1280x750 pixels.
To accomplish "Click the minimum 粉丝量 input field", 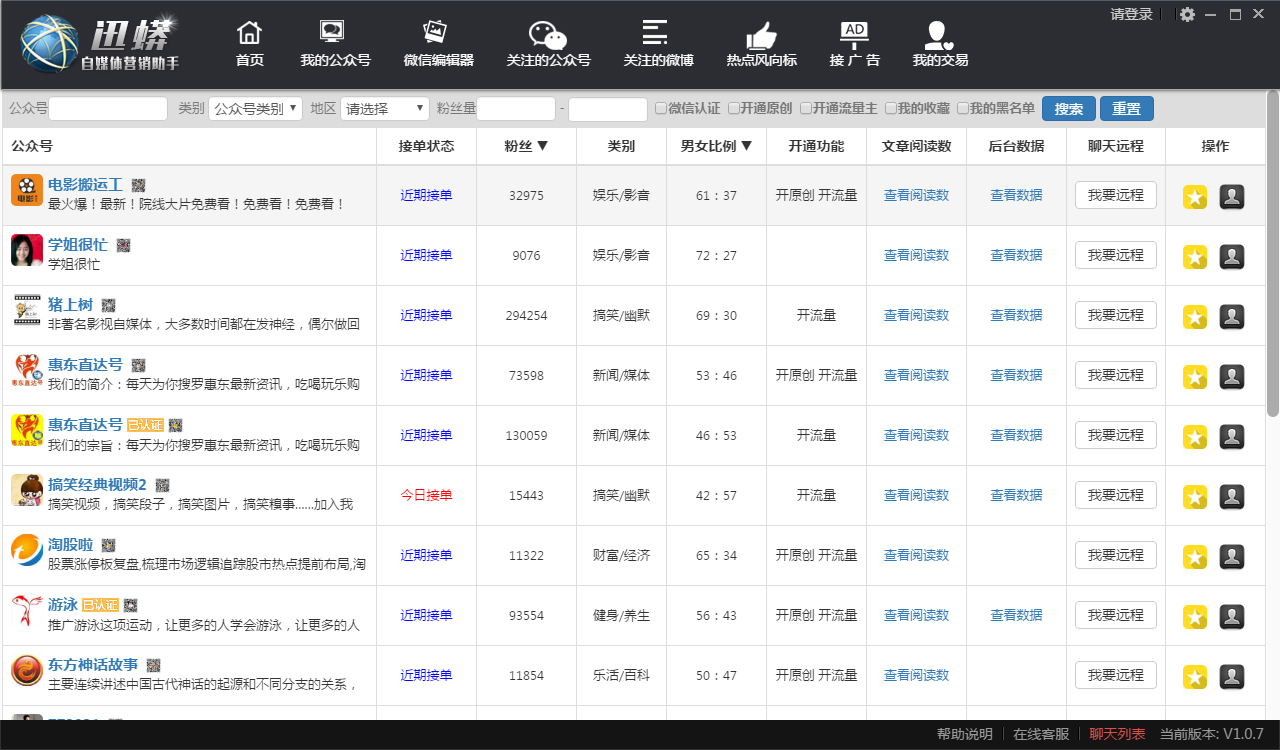I will pos(516,109).
